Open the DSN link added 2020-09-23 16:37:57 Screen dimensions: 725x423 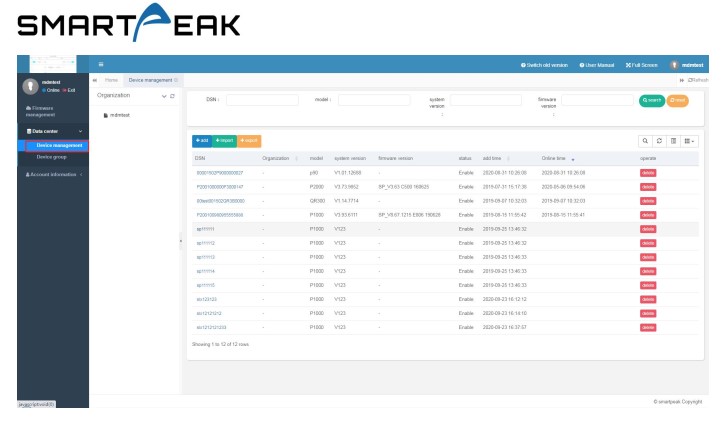211,327
